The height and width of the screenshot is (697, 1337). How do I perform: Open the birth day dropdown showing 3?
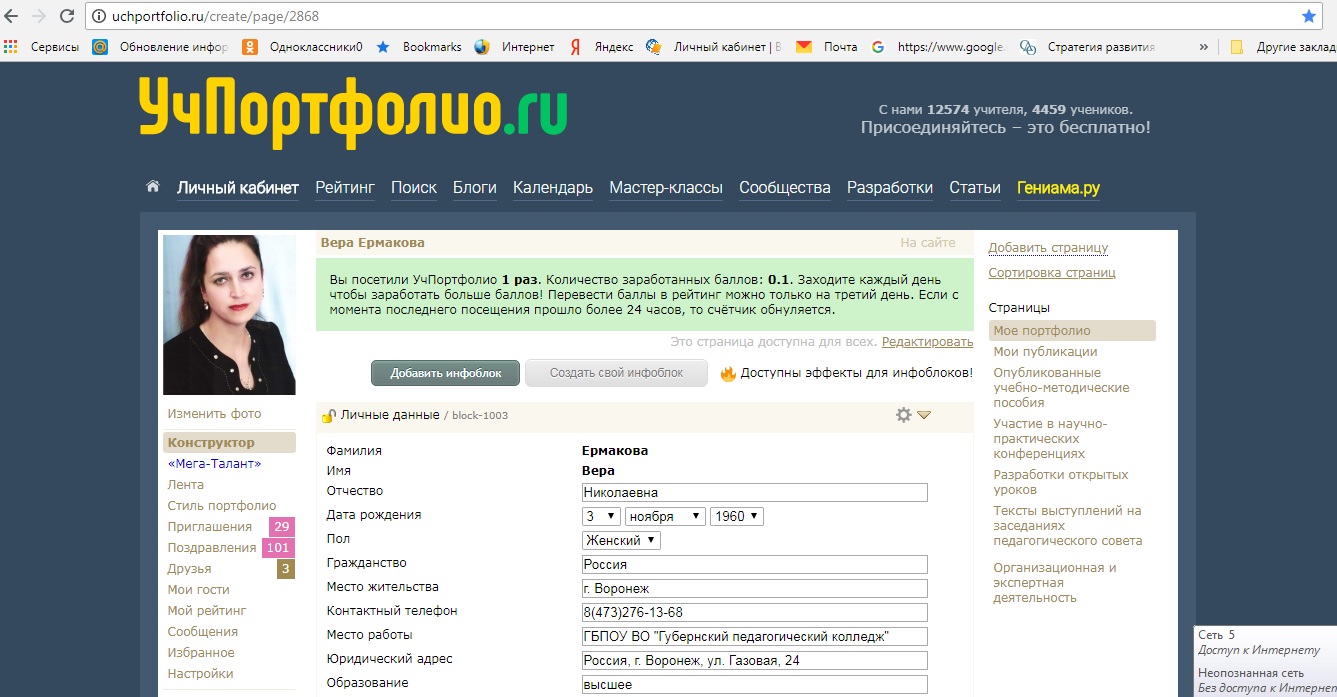click(601, 516)
